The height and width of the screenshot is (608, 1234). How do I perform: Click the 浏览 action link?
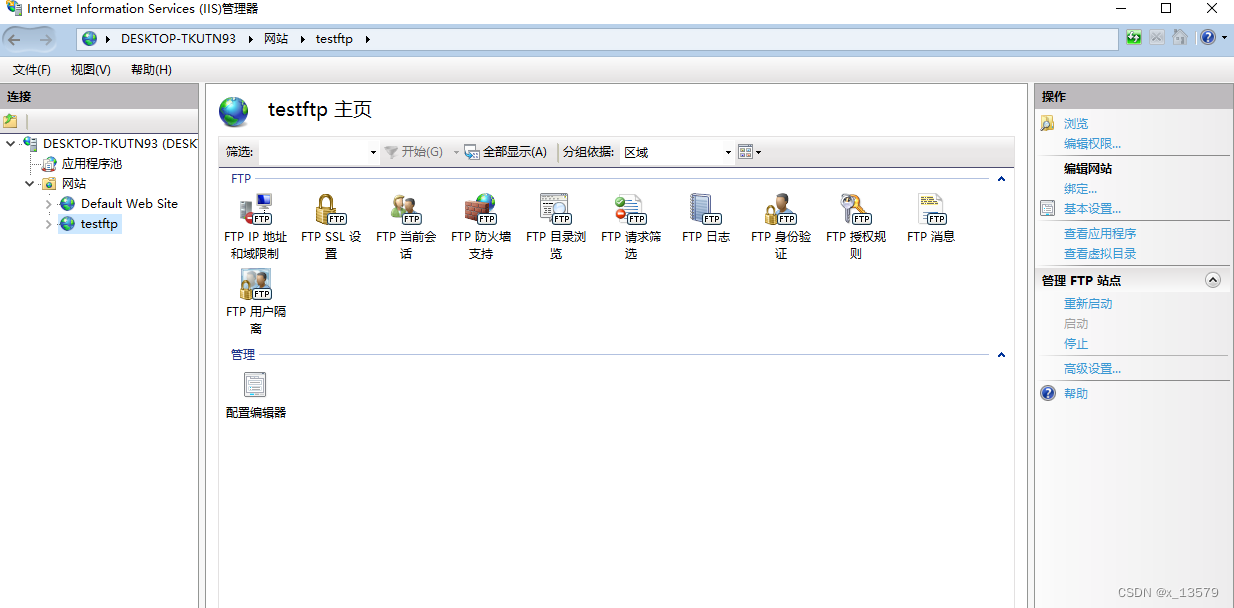tap(1076, 124)
